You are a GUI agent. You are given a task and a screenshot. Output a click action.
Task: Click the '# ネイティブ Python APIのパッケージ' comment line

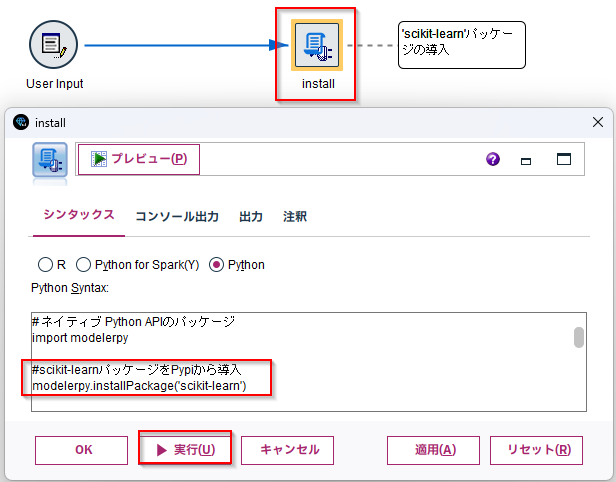tap(133, 321)
